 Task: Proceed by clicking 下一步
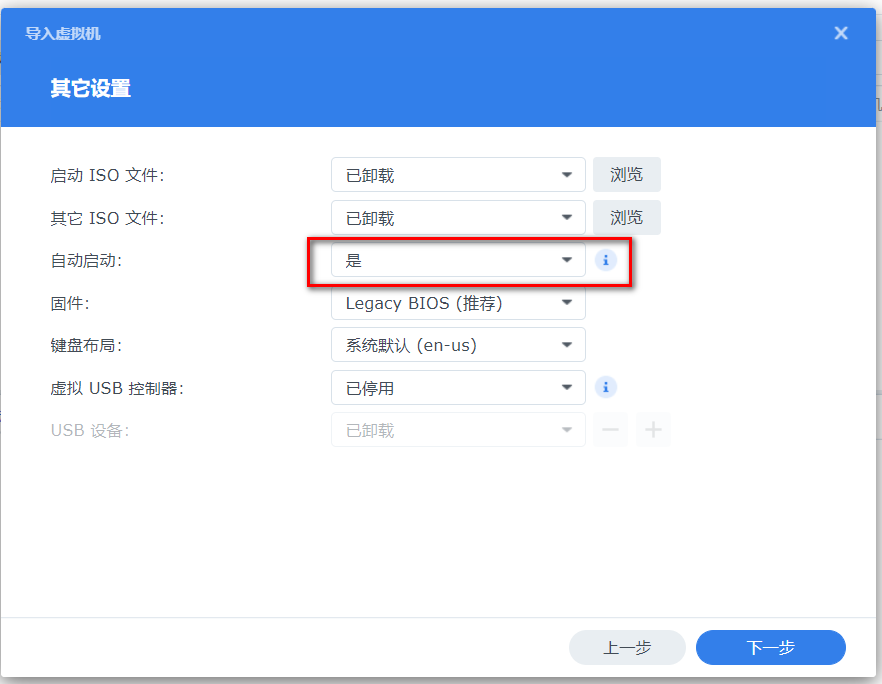coord(770,647)
